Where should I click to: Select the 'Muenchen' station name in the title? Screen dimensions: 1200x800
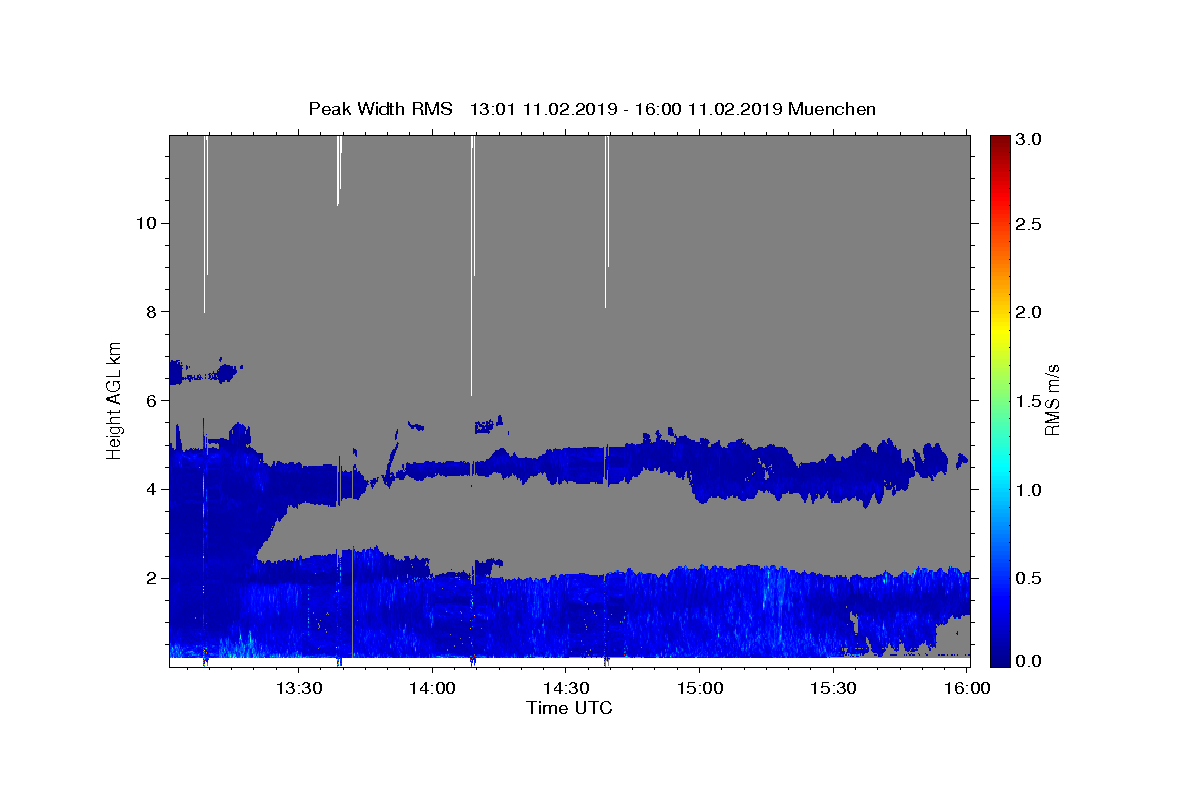click(x=832, y=109)
